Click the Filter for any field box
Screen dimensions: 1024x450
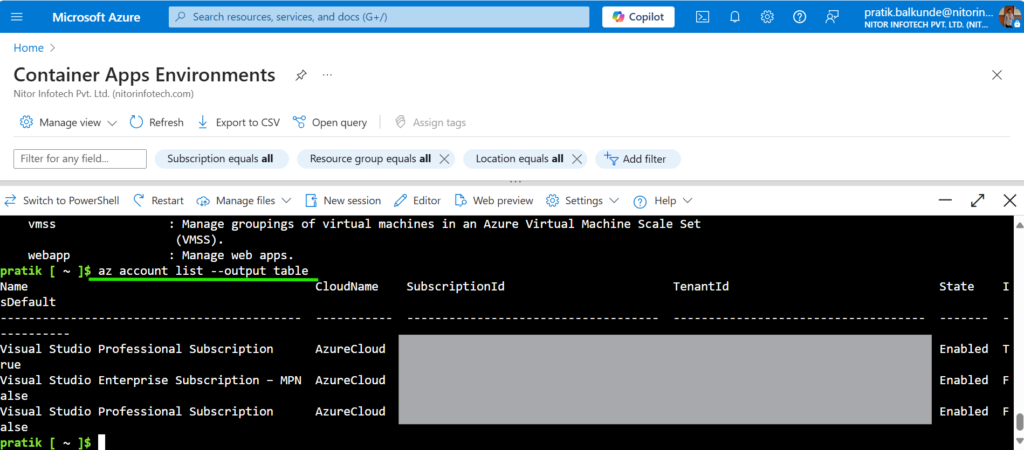click(x=80, y=159)
